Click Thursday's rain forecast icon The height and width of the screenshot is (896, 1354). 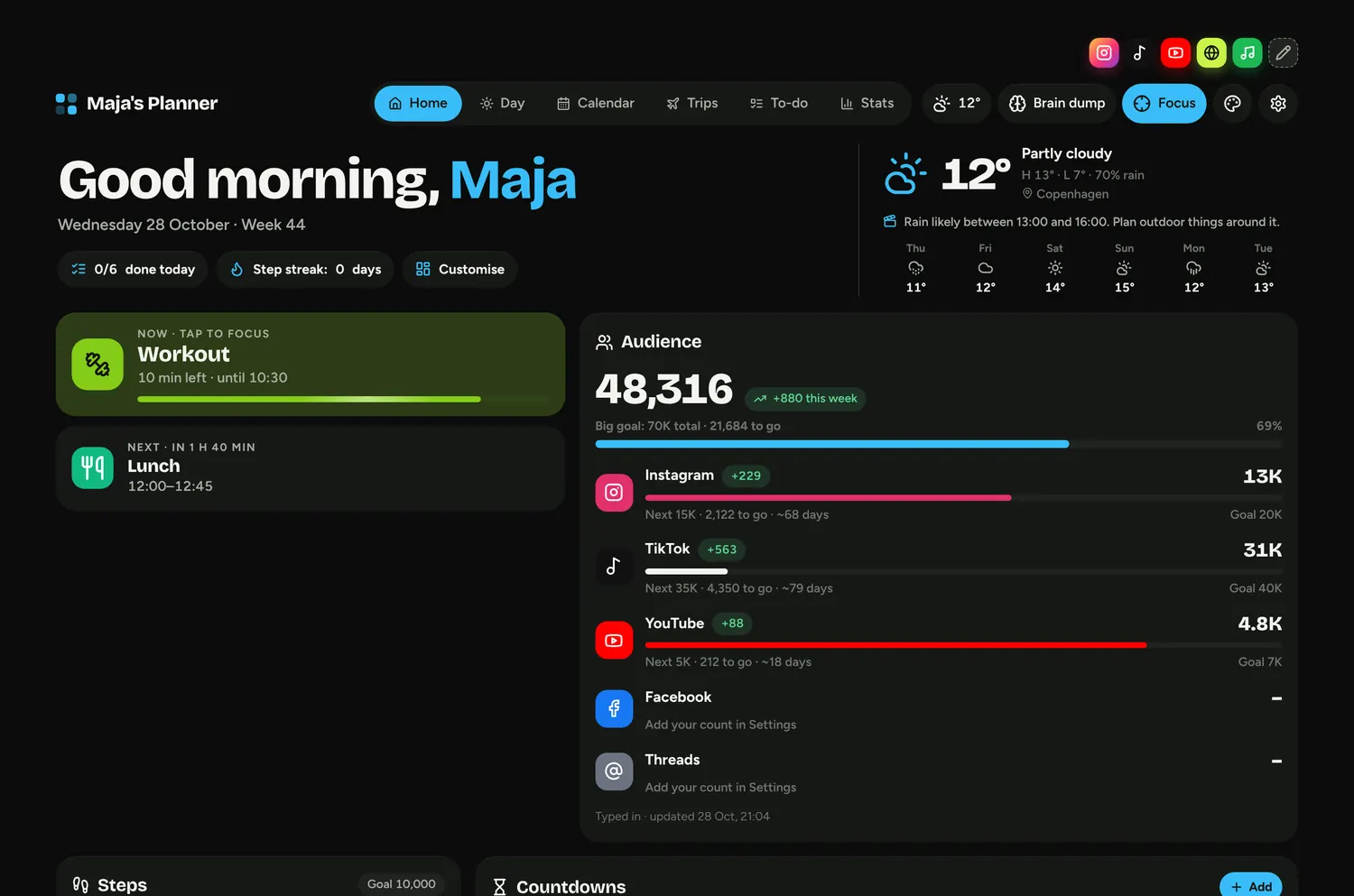(x=915, y=268)
